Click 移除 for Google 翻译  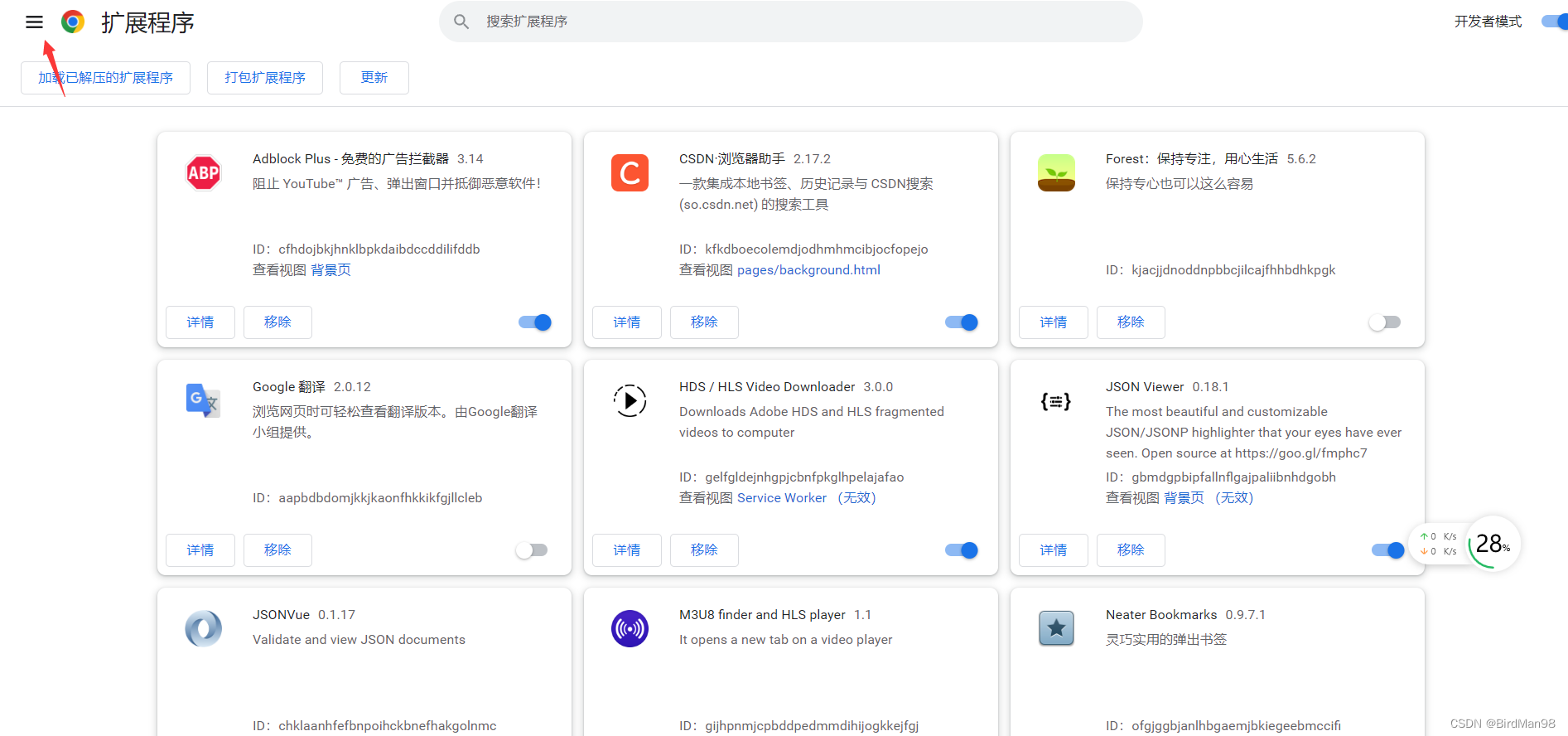(277, 550)
